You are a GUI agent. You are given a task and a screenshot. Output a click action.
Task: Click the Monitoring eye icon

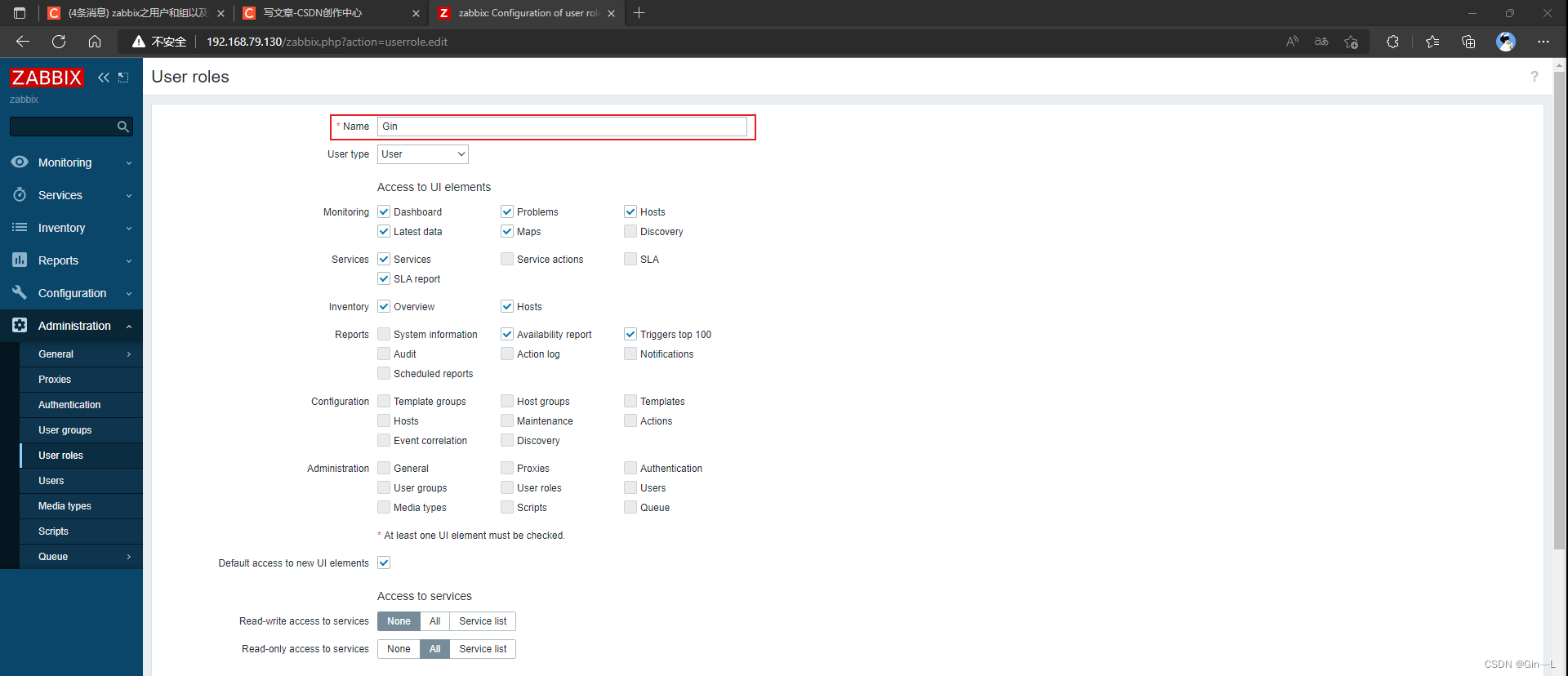coord(20,162)
